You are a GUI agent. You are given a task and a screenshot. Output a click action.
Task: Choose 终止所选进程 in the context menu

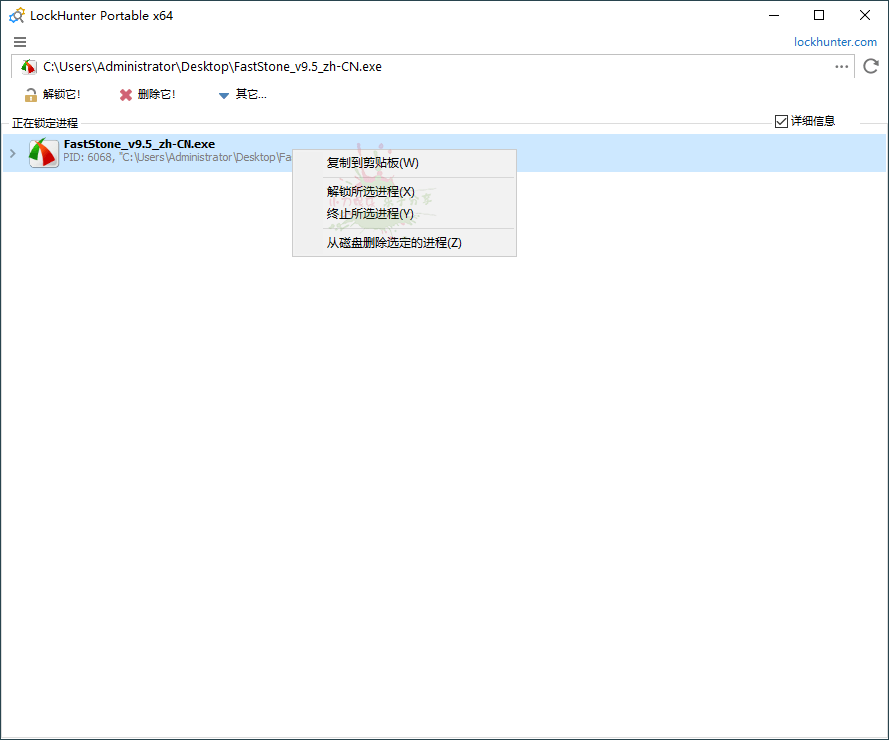[x=369, y=213]
